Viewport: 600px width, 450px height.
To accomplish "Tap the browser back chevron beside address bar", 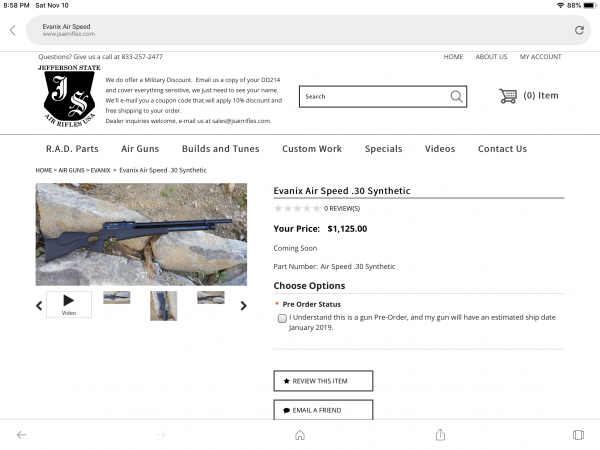I will point(13,30).
